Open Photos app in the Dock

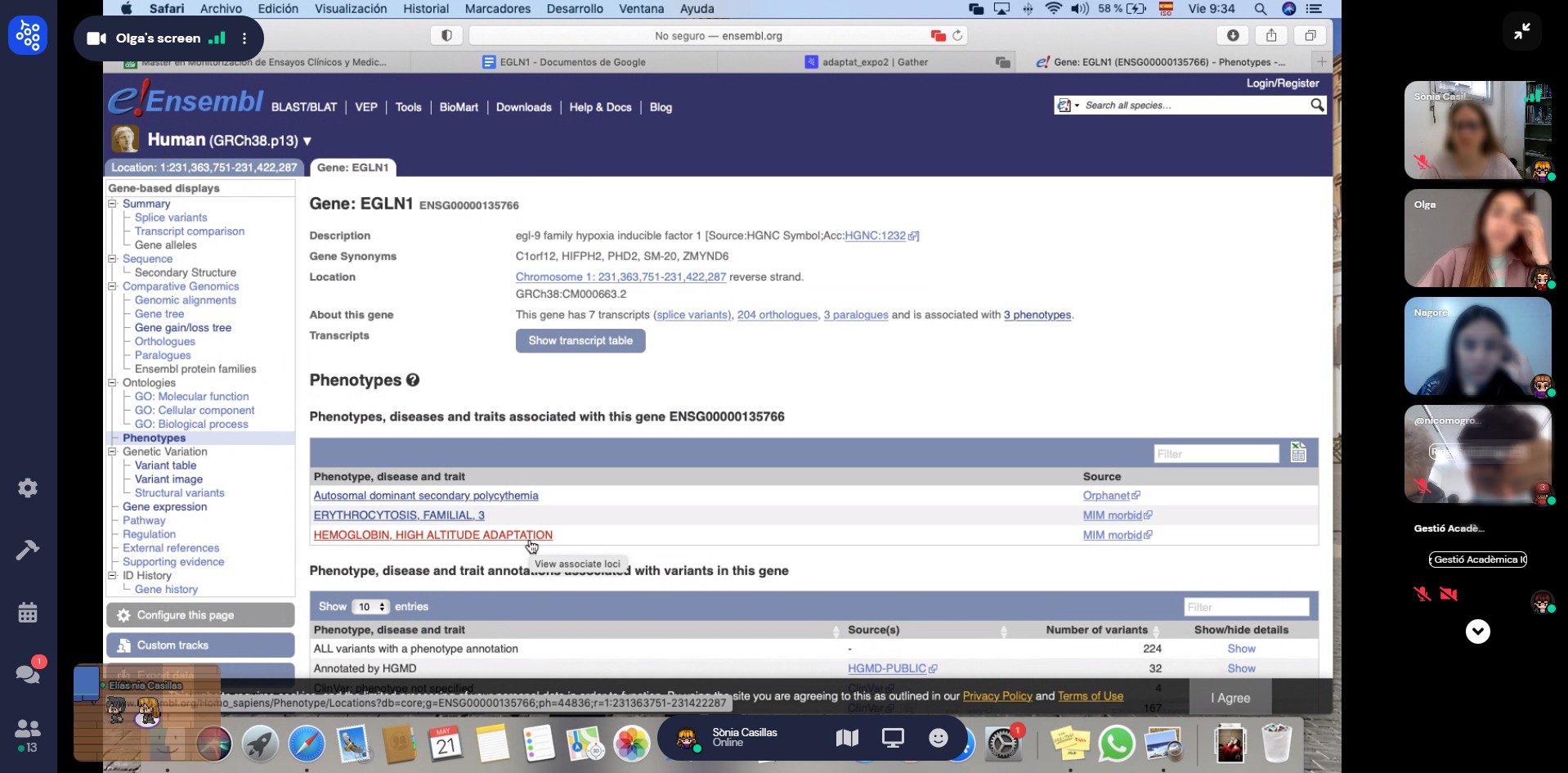(x=631, y=744)
